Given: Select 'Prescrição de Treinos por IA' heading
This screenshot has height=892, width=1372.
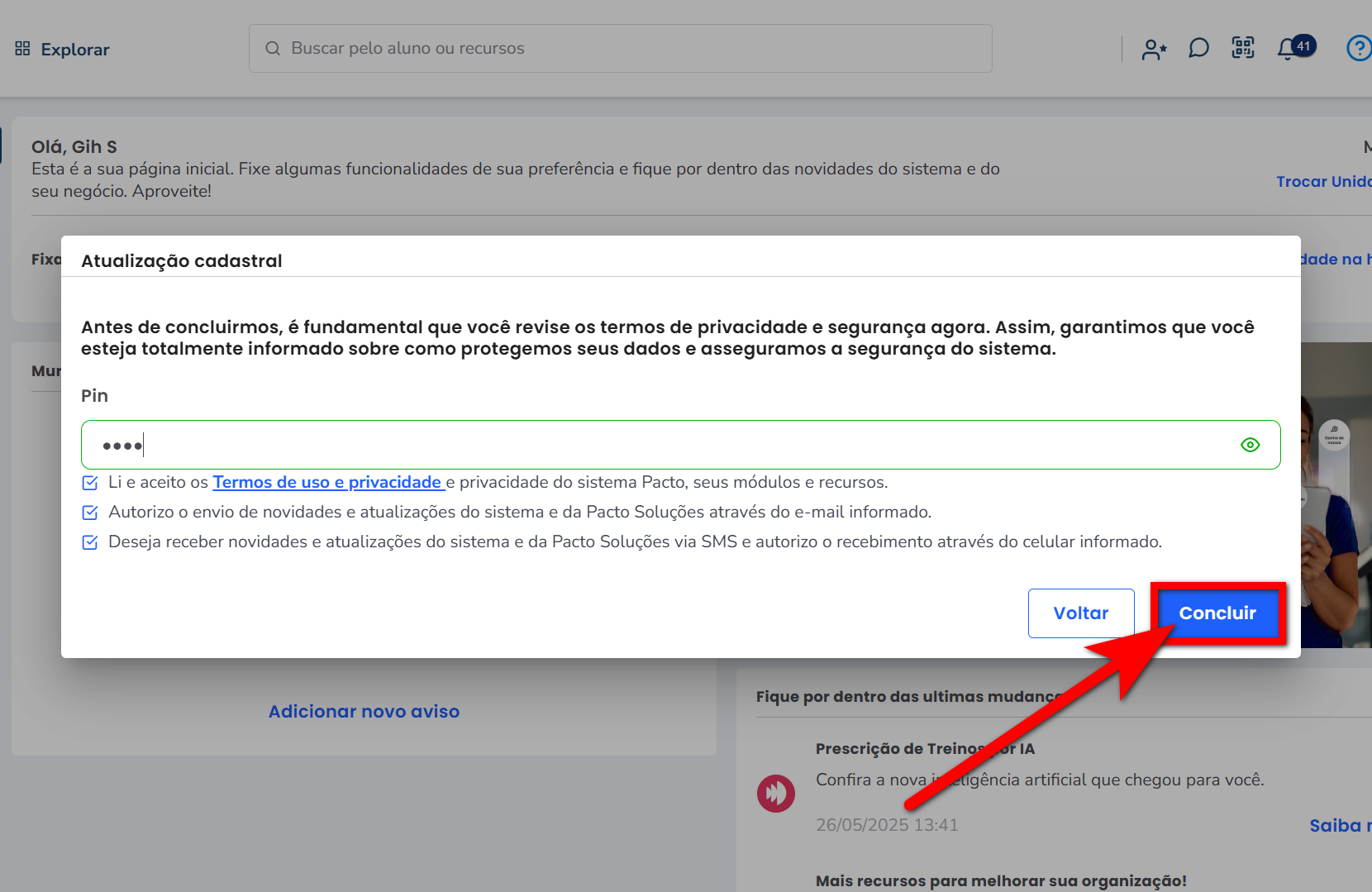Looking at the screenshot, I should coord(925,749).
